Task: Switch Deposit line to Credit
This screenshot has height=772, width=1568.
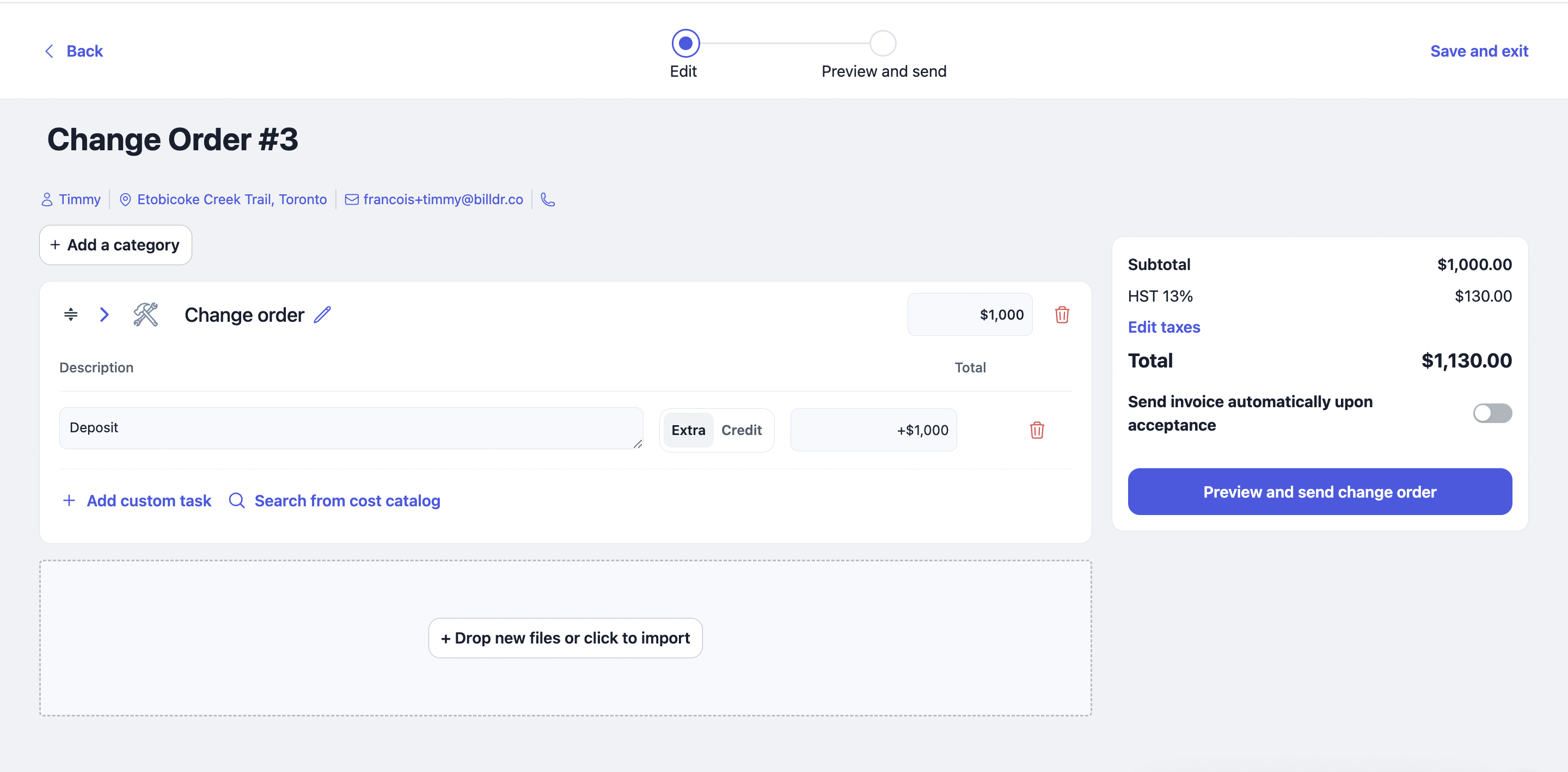Action: coord(741,431)
